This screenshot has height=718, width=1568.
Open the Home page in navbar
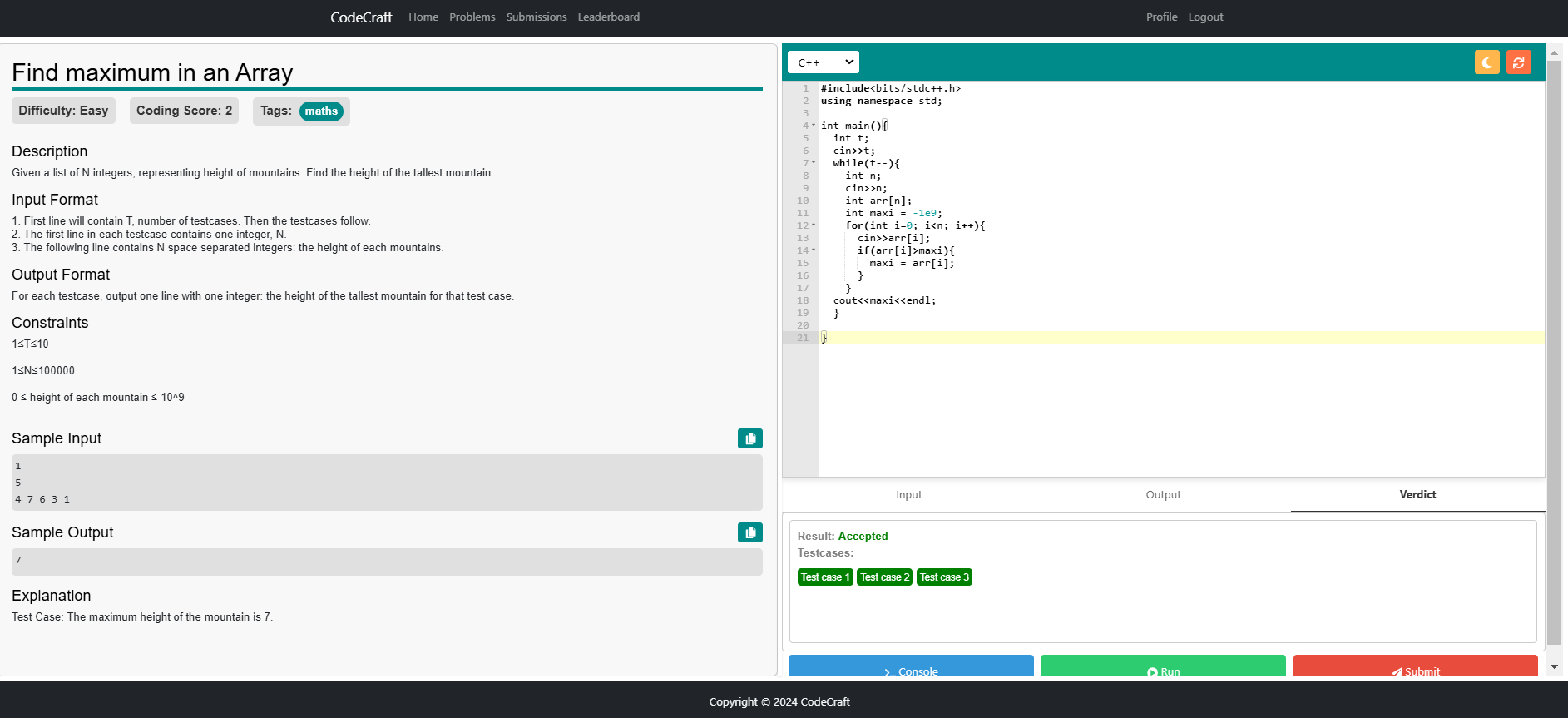coord(423,17)
